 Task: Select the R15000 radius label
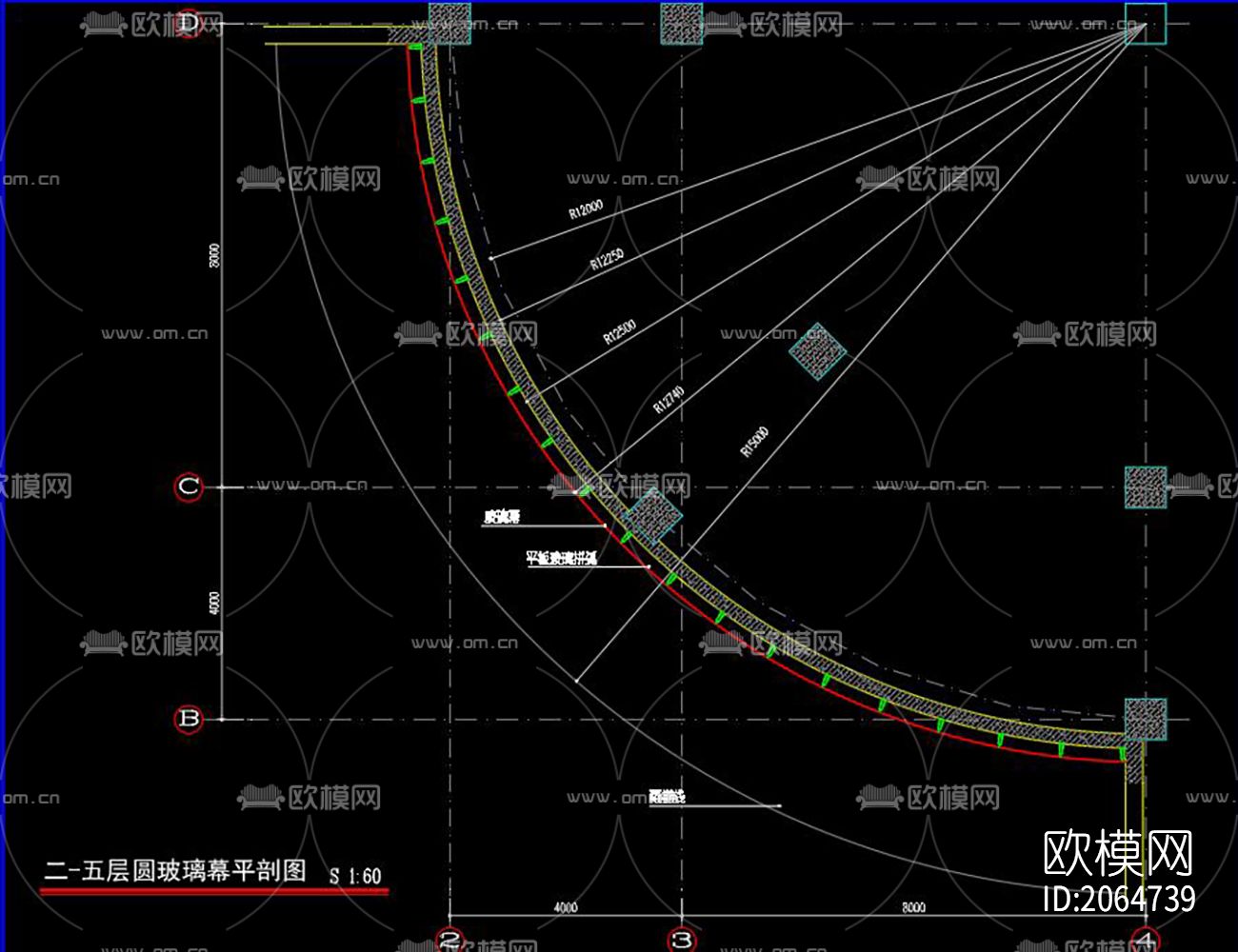pos(754,443)
